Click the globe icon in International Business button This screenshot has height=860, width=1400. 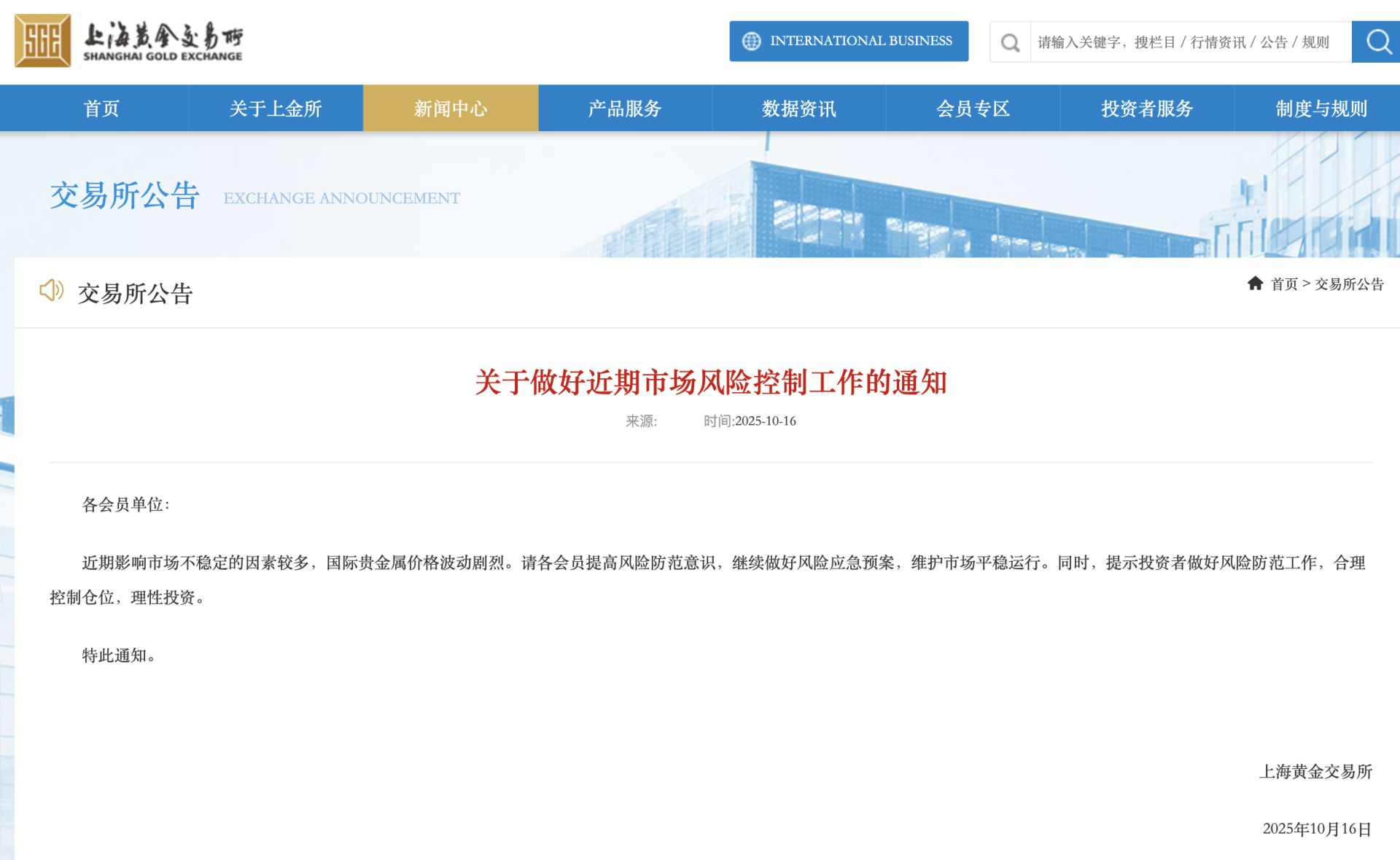(x=751, y=42)
